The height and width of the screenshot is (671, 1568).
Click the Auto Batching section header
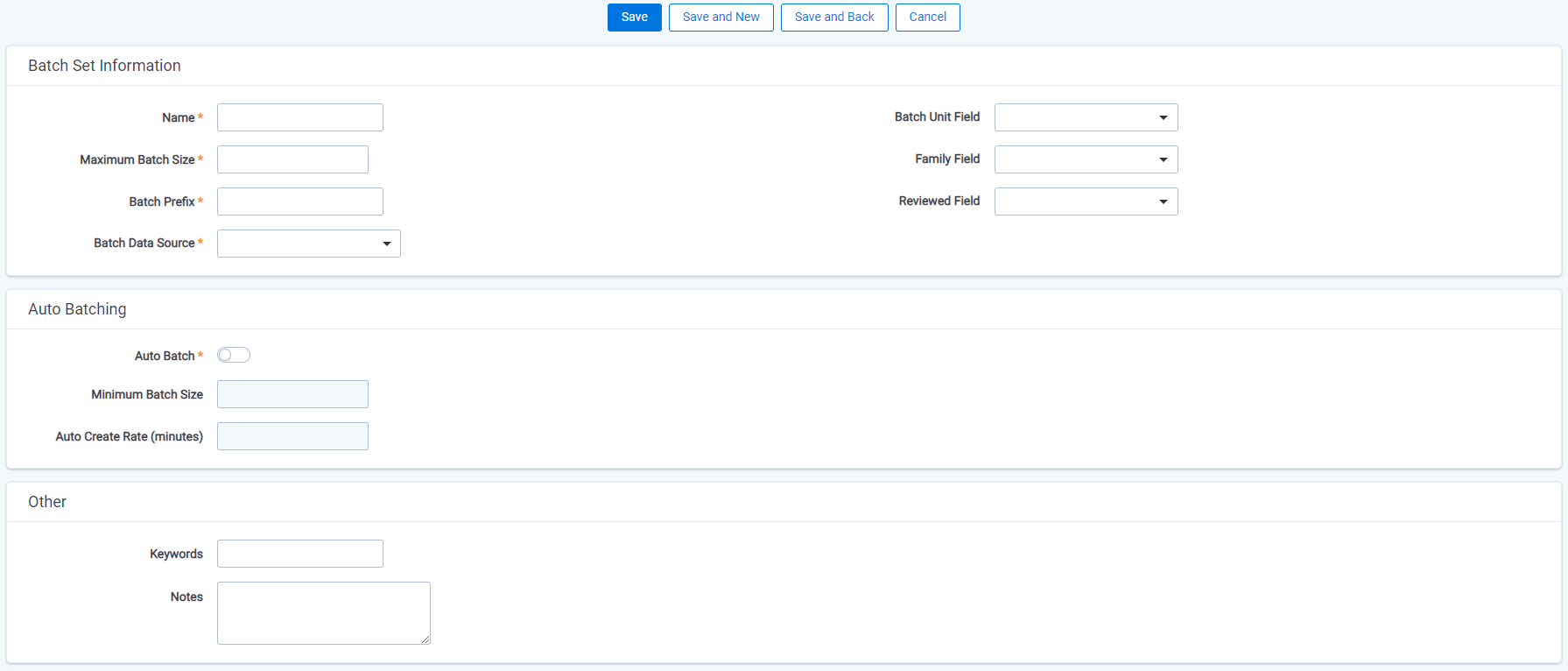pos(77,309)
